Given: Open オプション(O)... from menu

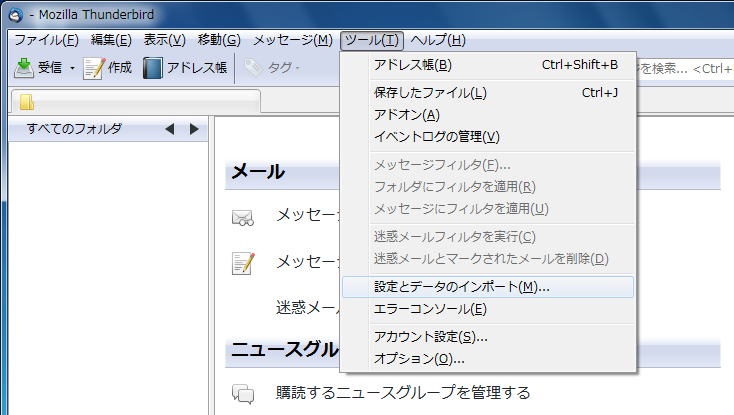Looking at the screenshot, I should tap(488, 359).
